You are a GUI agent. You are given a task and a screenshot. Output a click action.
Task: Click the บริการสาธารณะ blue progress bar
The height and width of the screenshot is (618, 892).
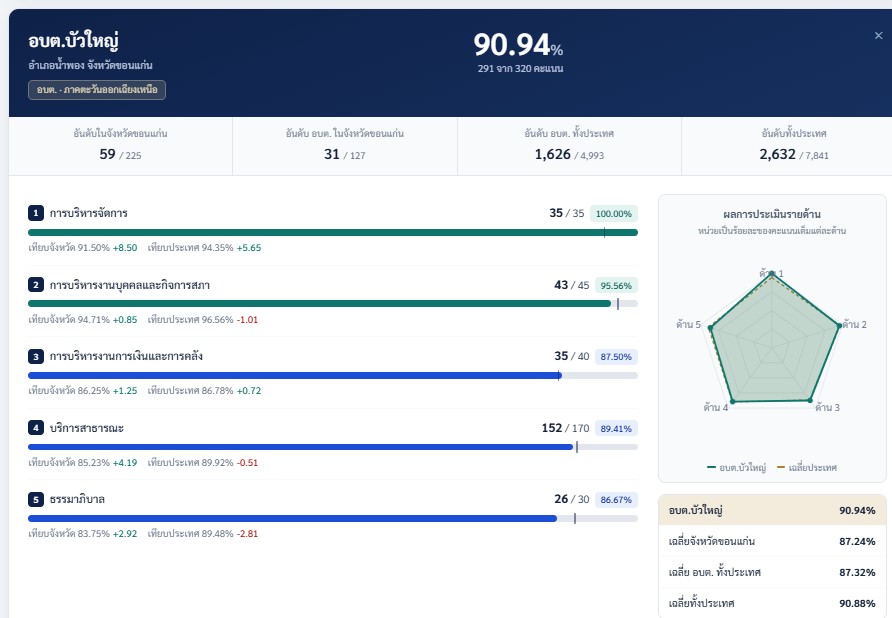333,447
